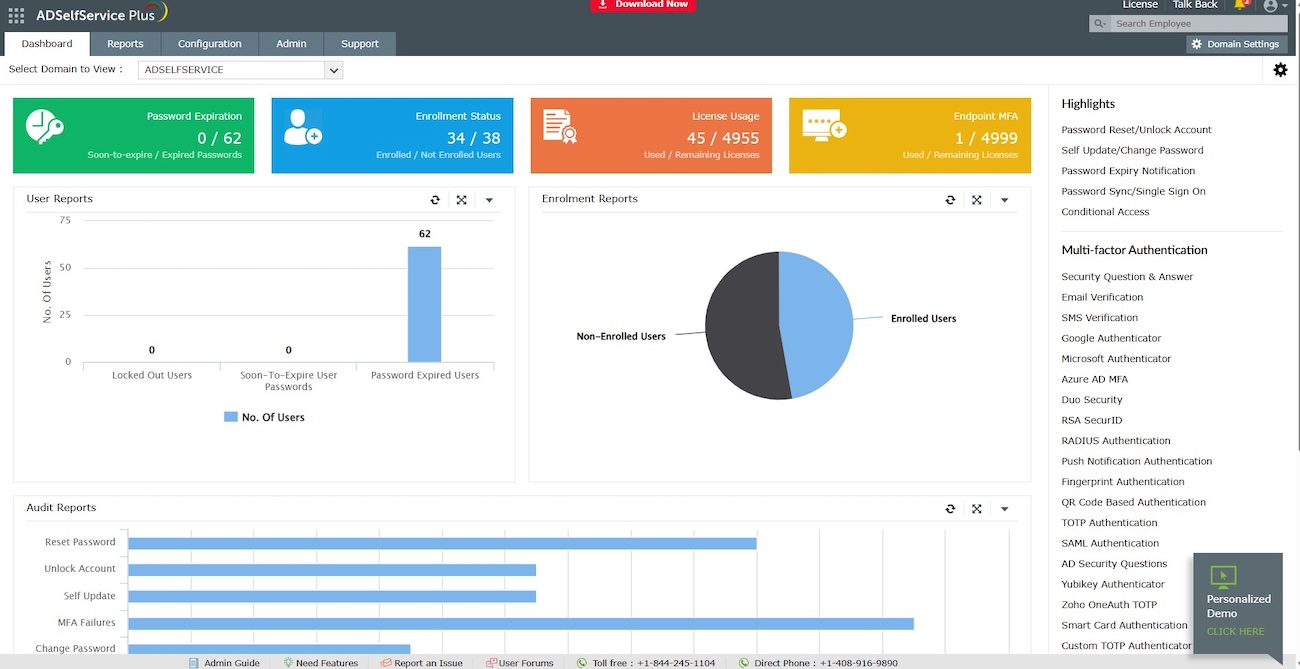Refresh the Audit Reports chart

(950, 509)
